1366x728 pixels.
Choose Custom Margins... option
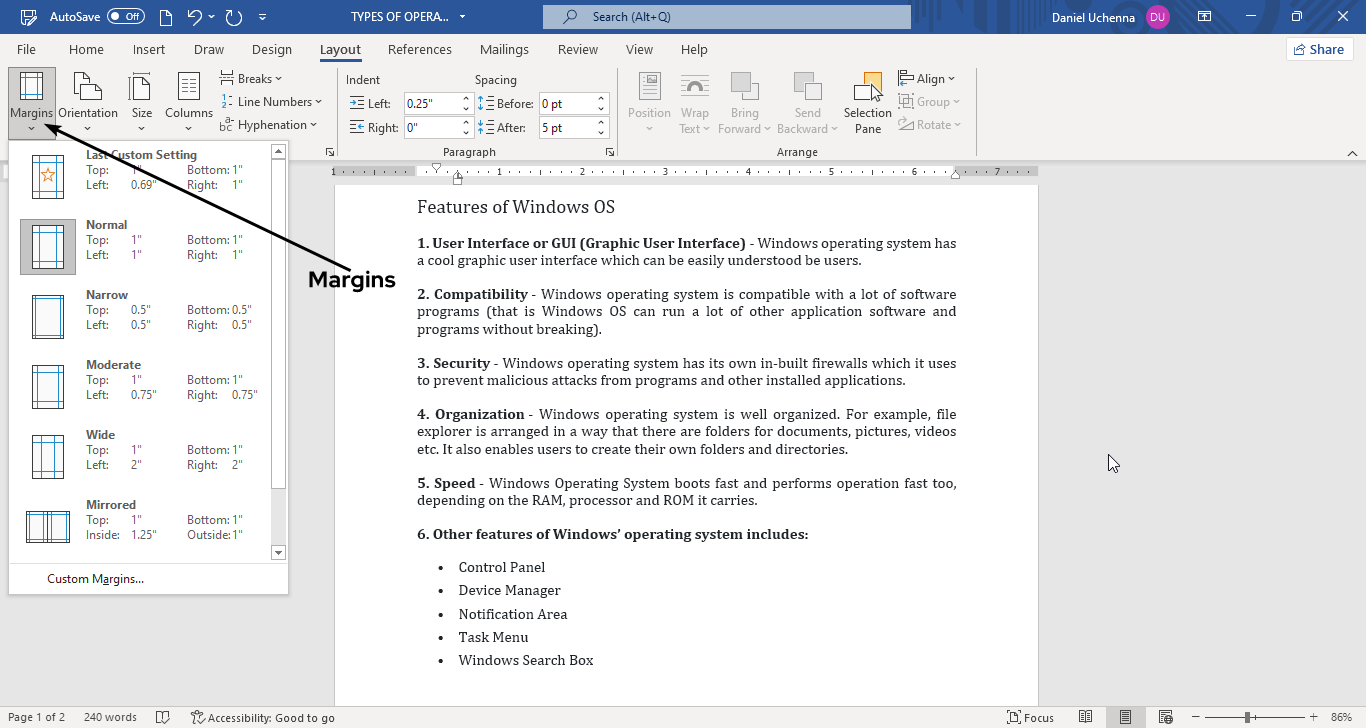(95, 579)
